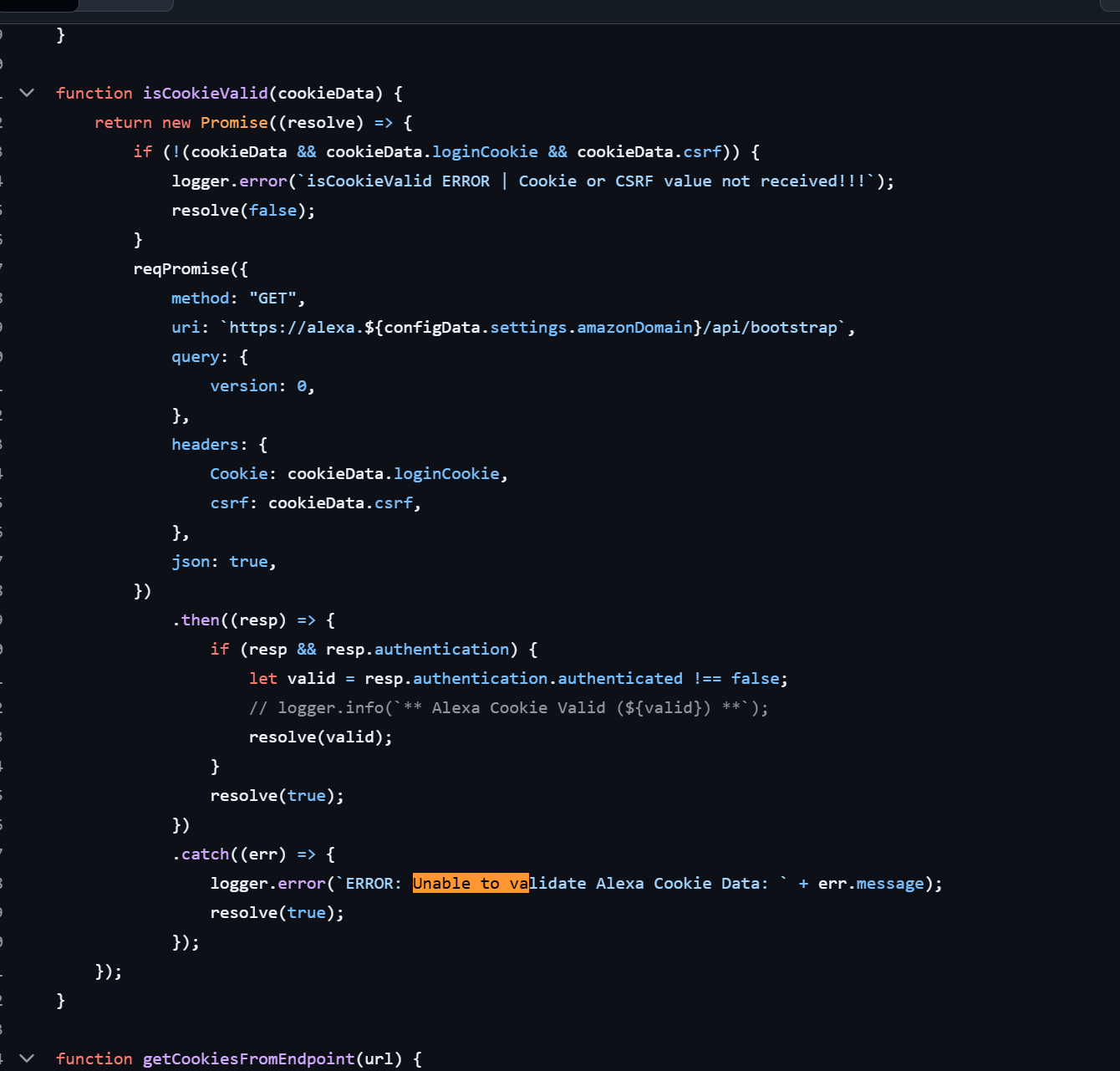
Task: Click the resolve(valid) call
Action: pyautogui.click(x=319, y=737)
